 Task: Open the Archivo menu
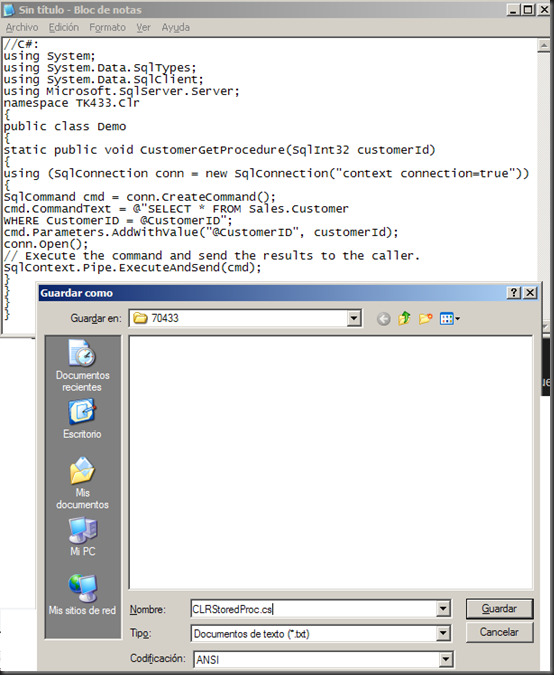[x=22, y=28]
